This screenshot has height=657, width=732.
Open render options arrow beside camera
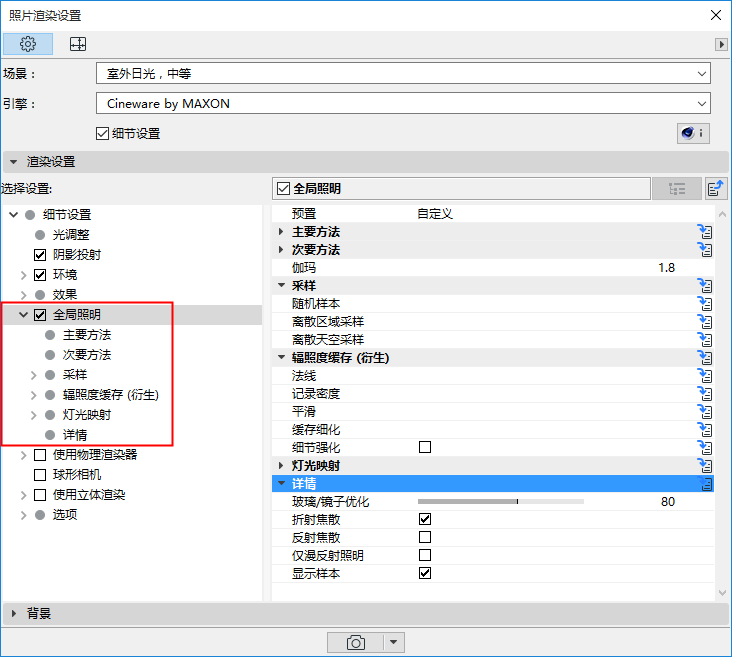pyautogui.click(x=394, y=643)
